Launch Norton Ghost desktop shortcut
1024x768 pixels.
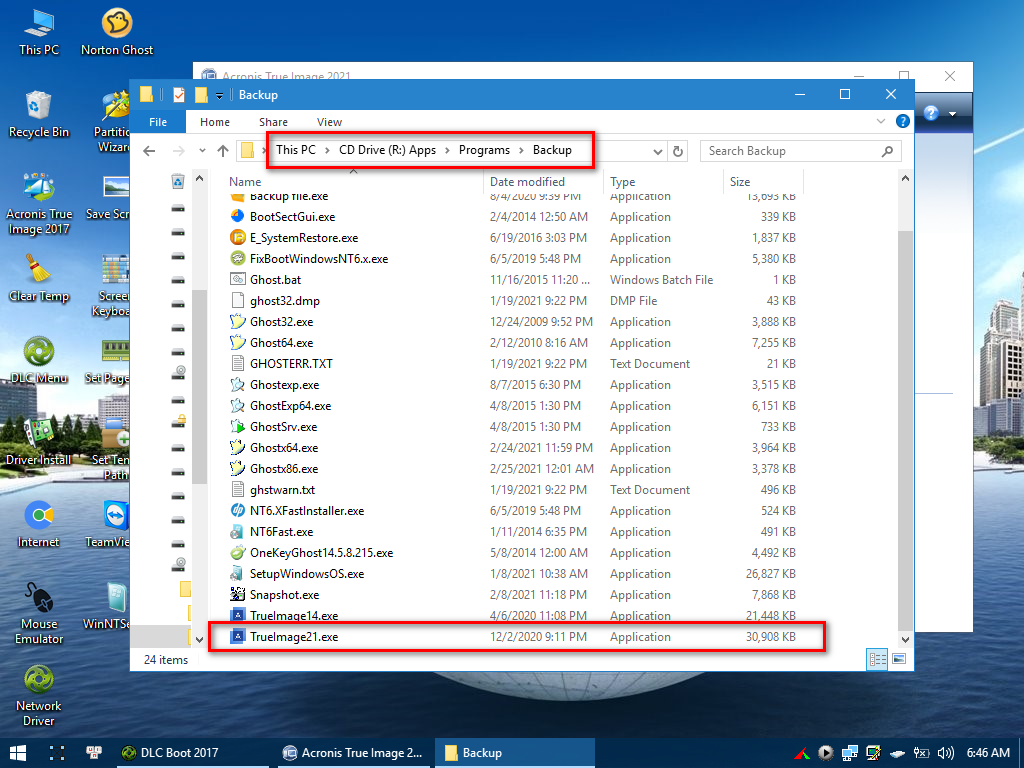tap(117, 32)
